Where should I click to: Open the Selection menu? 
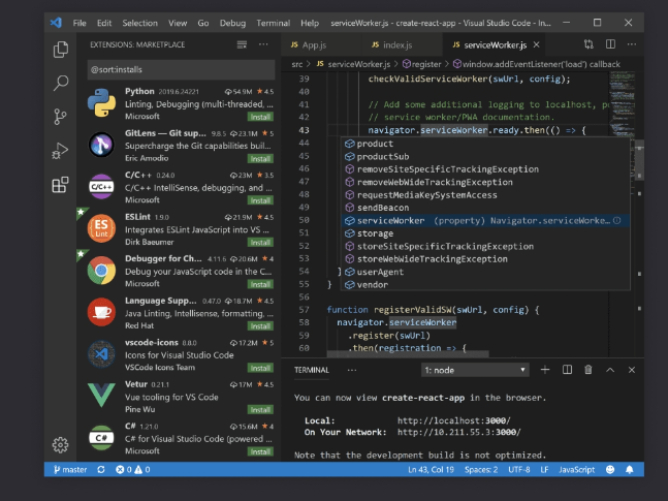(x=140, y=23)
